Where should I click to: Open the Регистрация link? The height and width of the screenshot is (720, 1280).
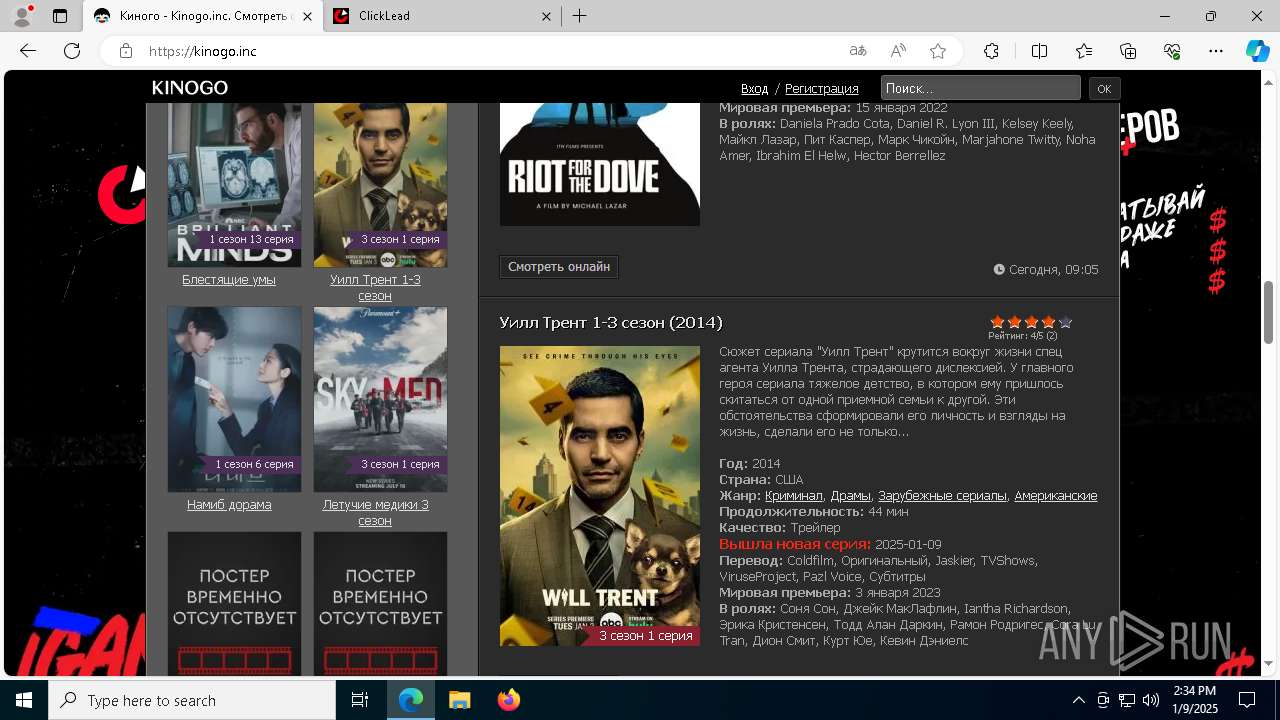pos(822,89)
